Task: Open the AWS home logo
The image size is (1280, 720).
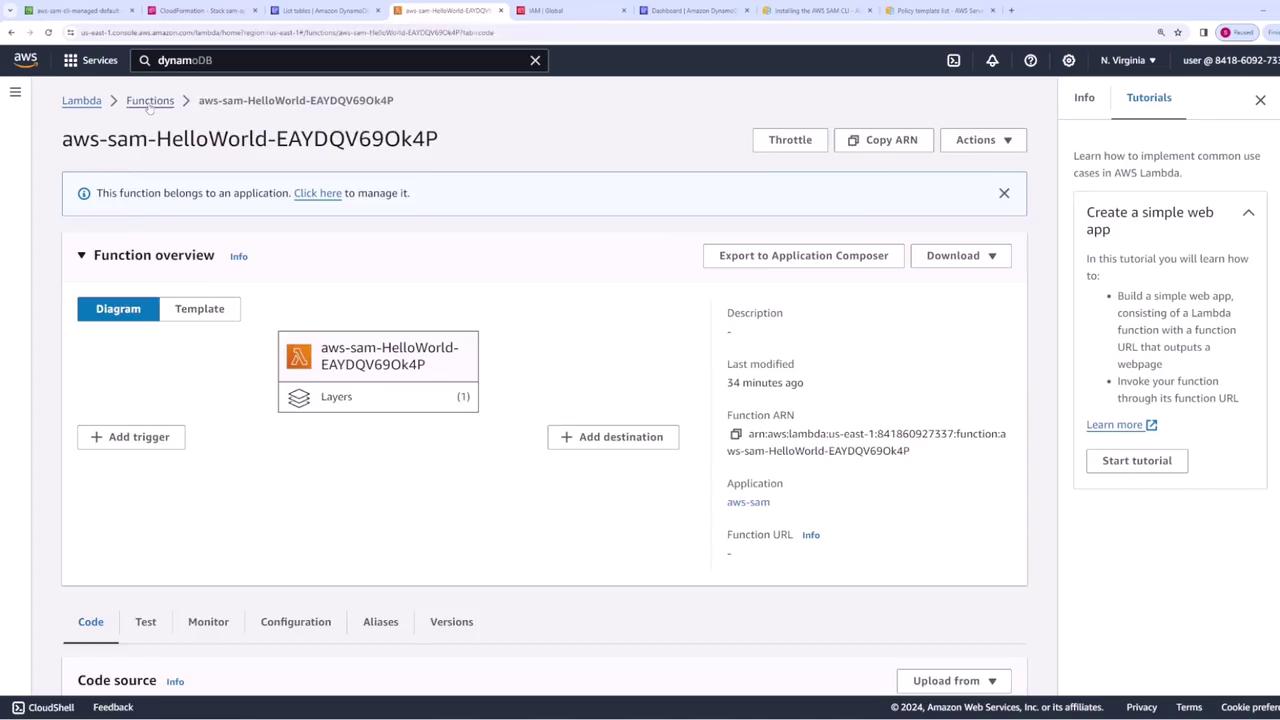Action: pyautogui.click(x=26, y=60)
